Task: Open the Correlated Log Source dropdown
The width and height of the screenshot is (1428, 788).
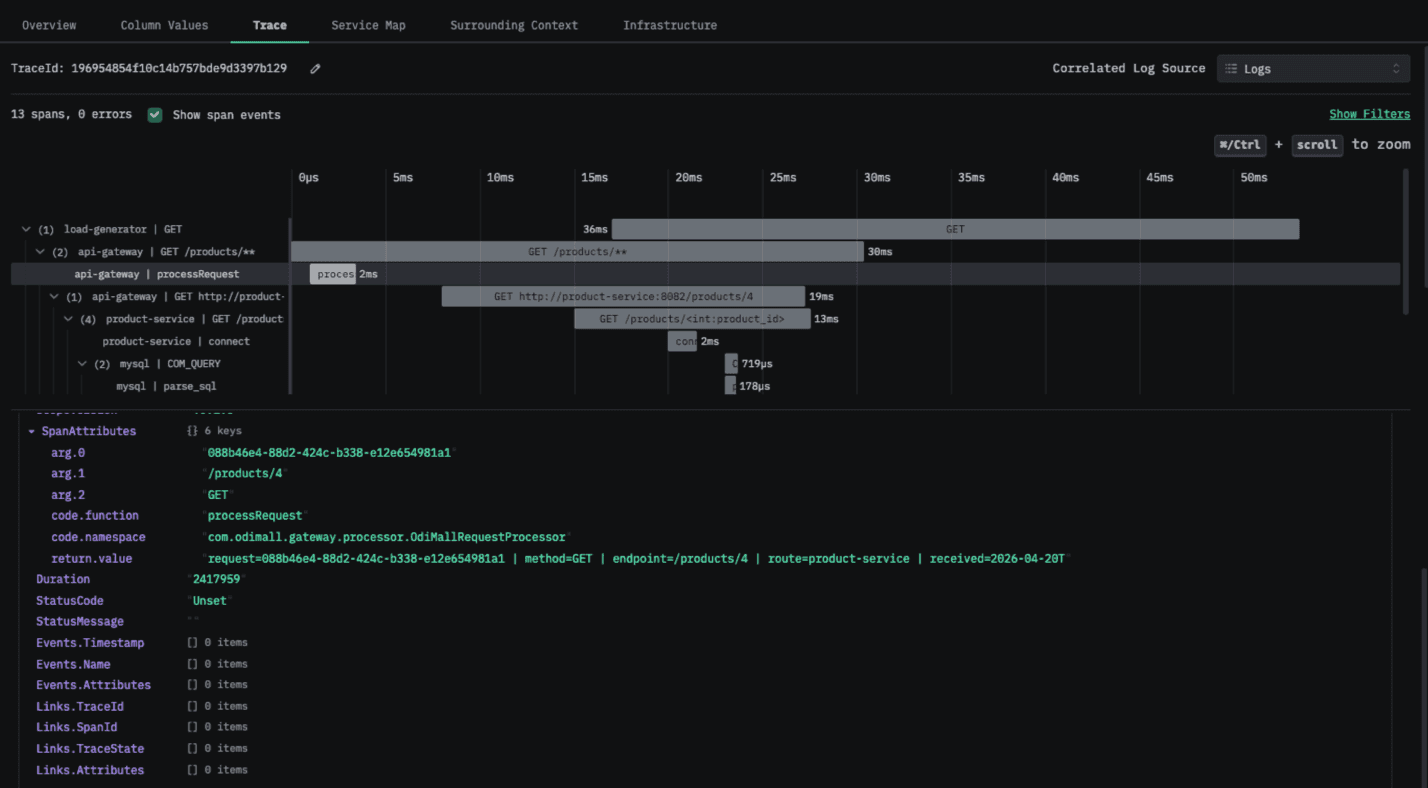Action: pyautogui.click(x=1313, y=69)
